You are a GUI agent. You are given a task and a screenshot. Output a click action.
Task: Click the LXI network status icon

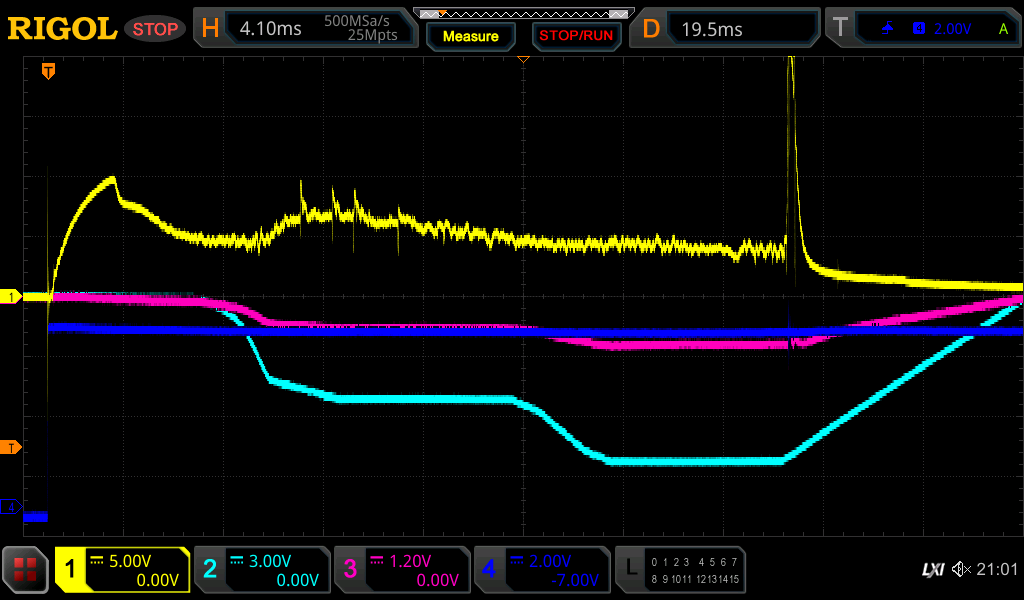tap(932, 570)
